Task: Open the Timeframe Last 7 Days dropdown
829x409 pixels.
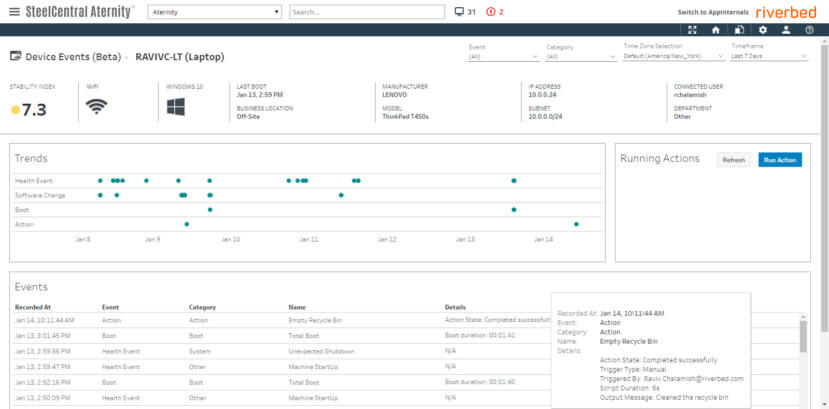Action: [770, 56]
